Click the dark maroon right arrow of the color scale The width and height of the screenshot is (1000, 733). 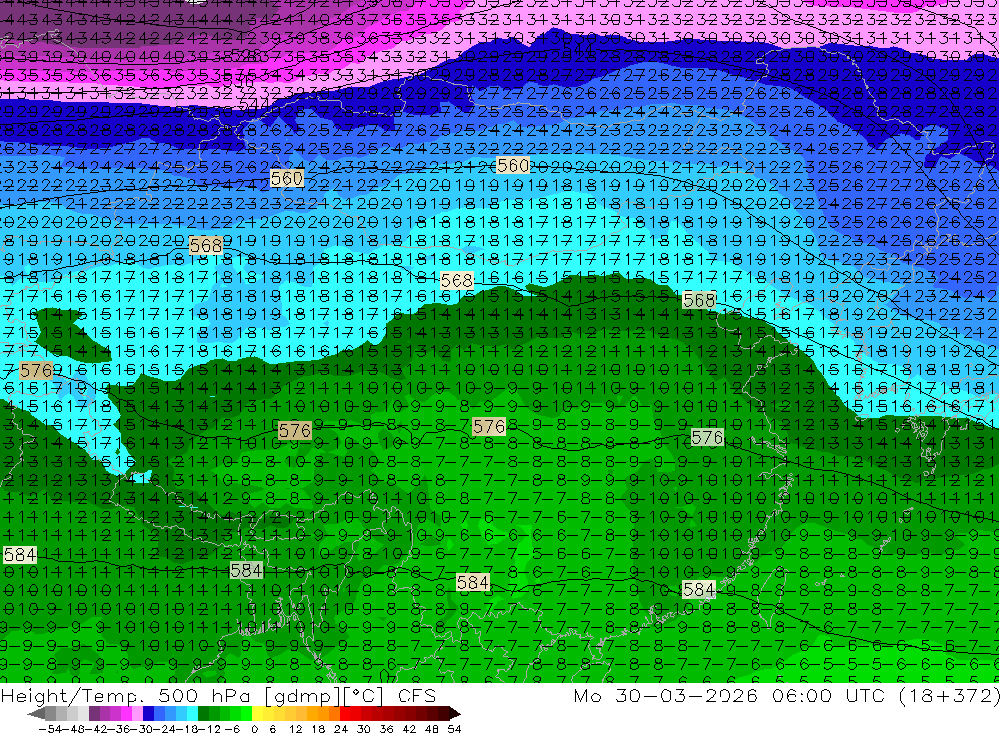(x=455, y=714)
